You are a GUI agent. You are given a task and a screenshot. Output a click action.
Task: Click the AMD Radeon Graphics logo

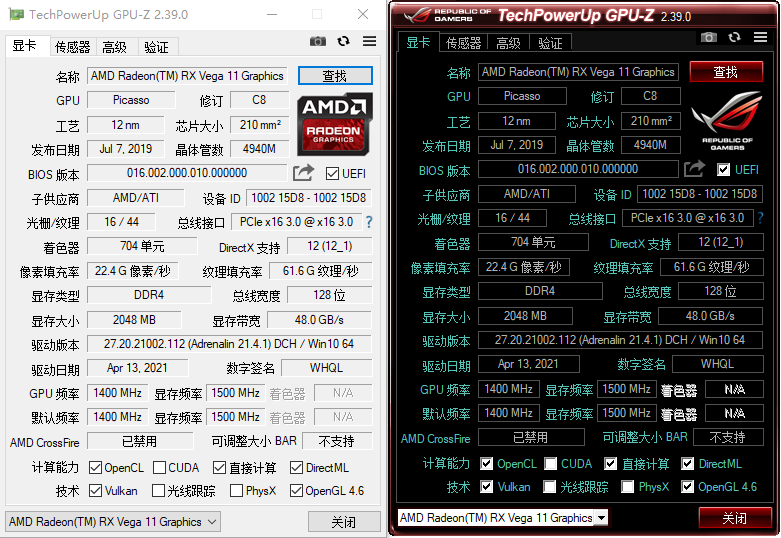tap(335, 124)
